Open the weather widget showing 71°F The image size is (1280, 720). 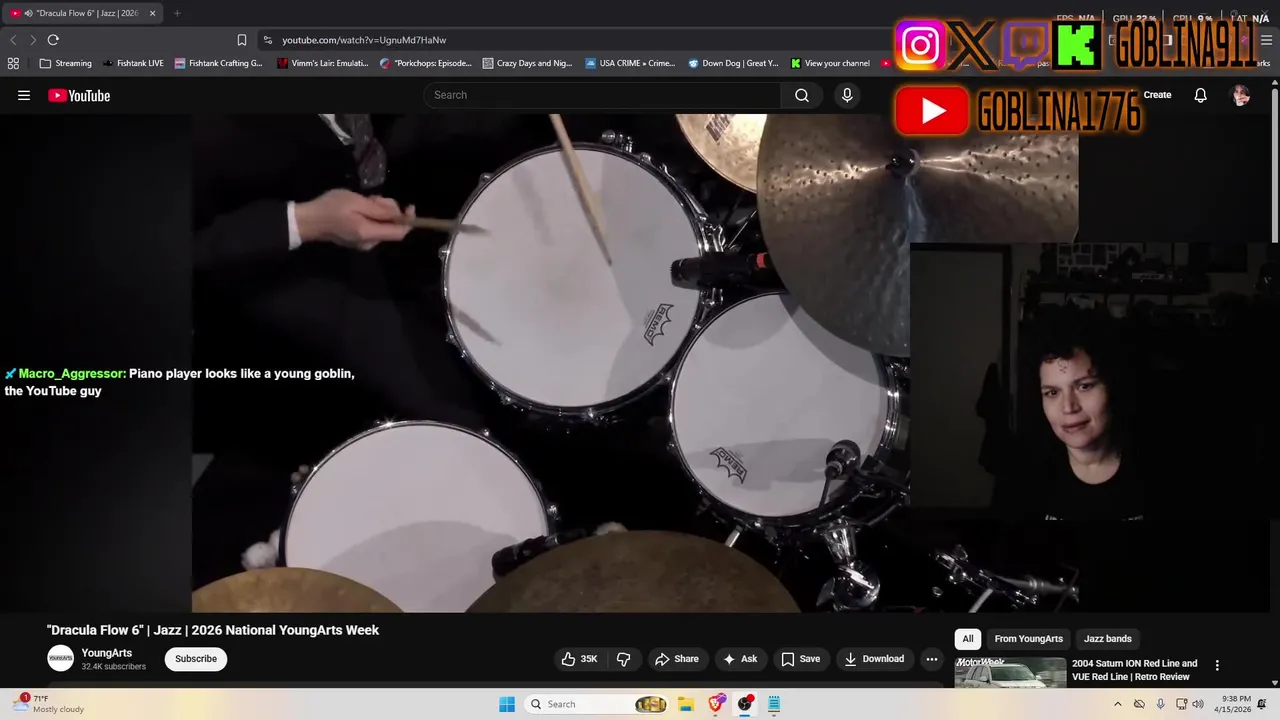[48, 704]
